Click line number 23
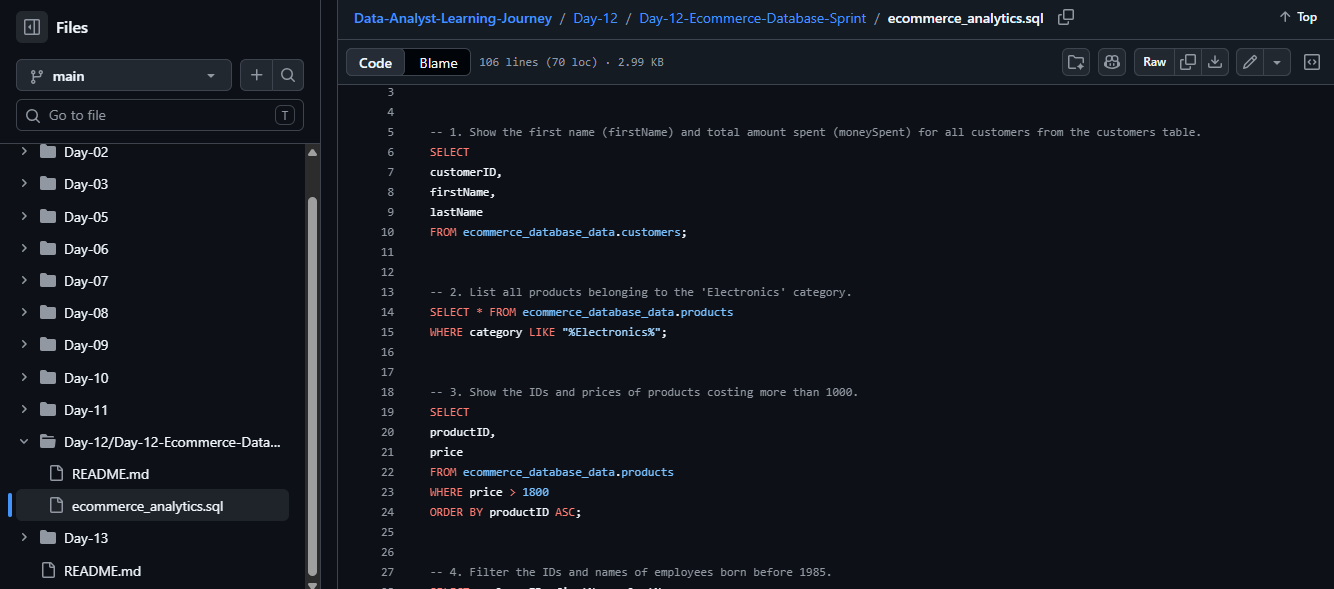The height and width of the screenshot is (589, 1334). (x=388, y=492)
